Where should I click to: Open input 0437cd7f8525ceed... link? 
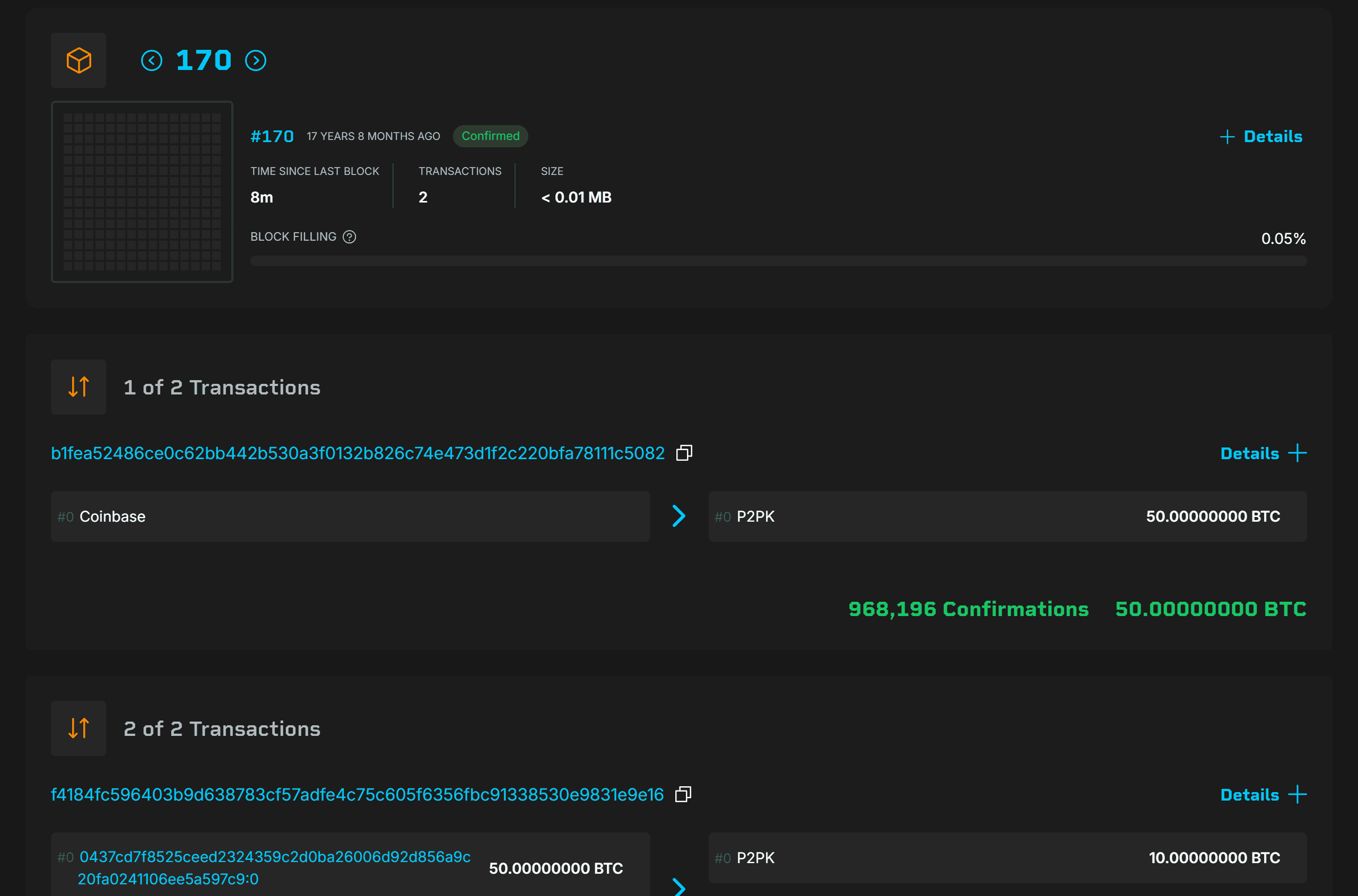click(x=274, y=868)
